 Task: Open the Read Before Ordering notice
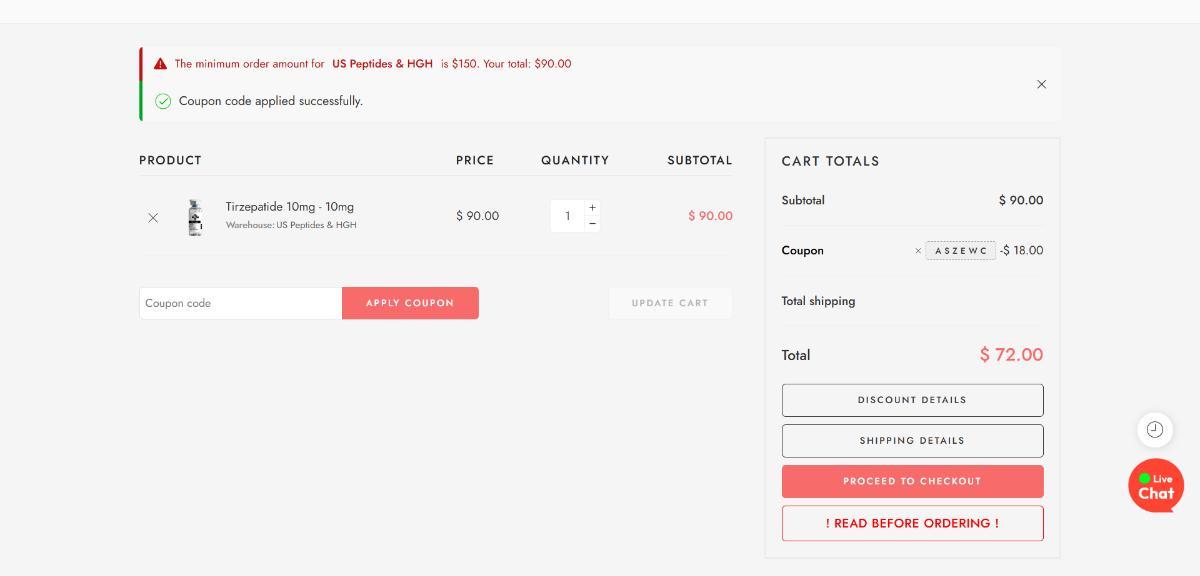[912, 523]
